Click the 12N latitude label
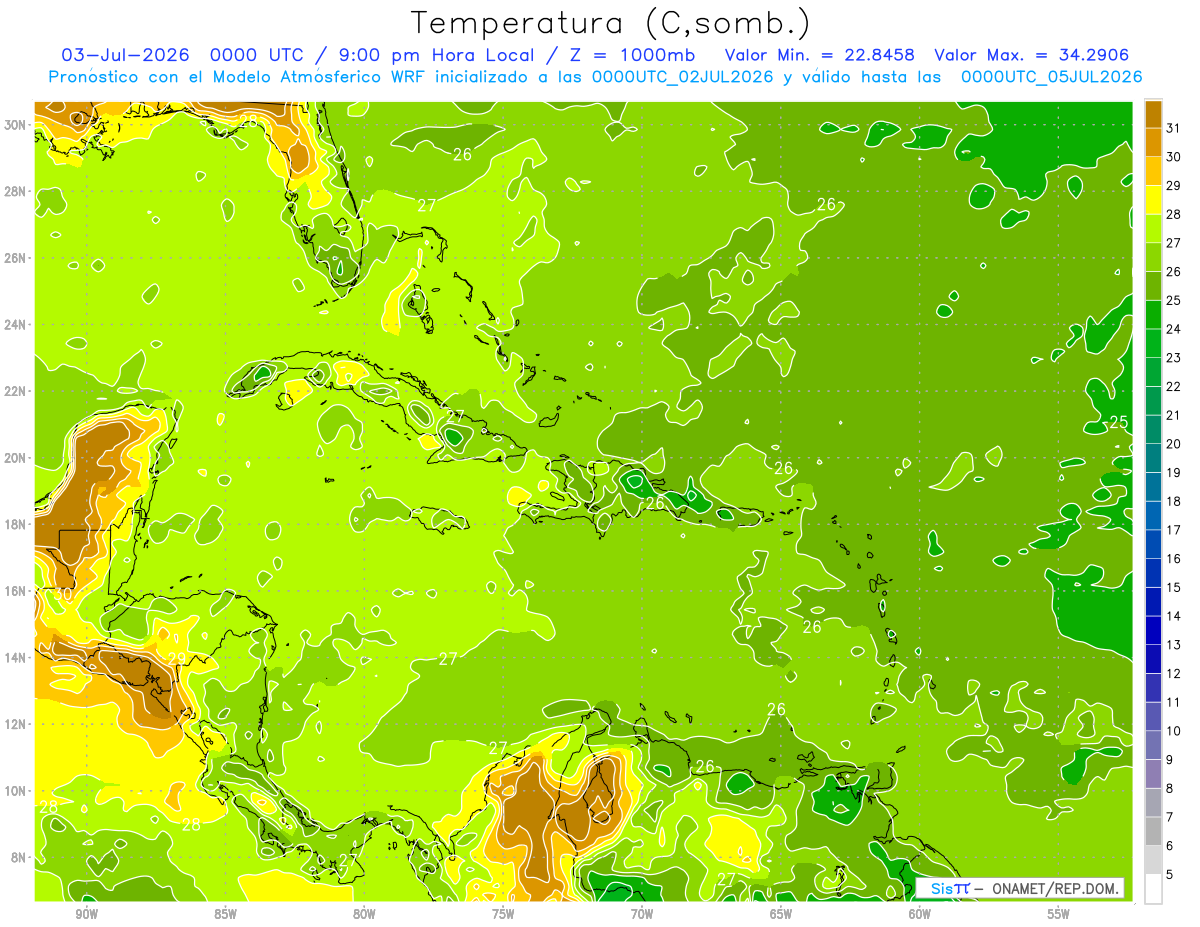 pos(17,724)
